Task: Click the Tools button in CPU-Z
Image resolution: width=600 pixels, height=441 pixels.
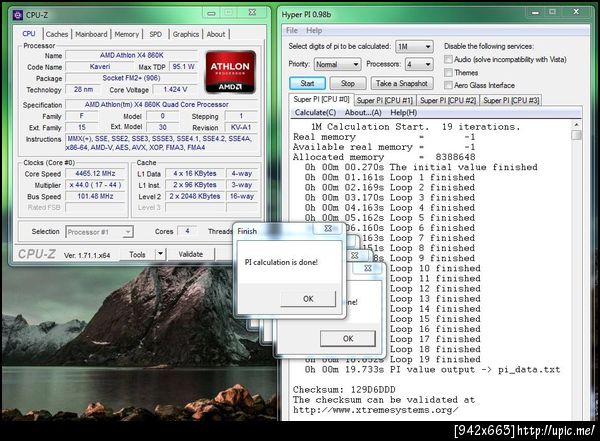Action: tap(137, 255)
